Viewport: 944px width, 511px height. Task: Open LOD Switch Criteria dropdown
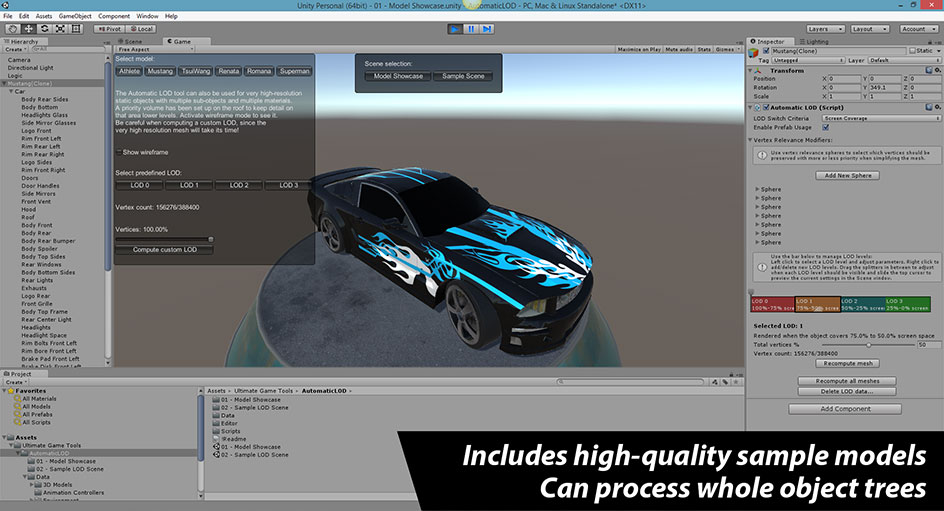881,118
